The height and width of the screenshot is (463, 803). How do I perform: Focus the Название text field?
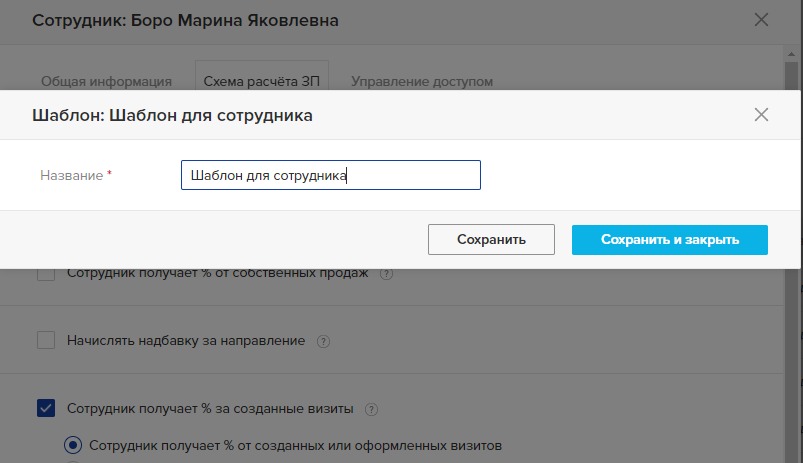point(331,175)
